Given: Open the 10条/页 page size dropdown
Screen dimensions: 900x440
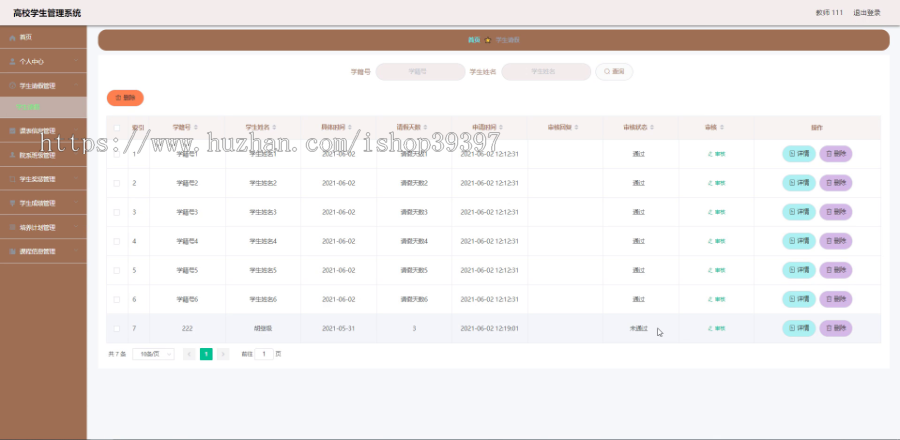Looking at the screenshot, I should coord(153,354).
